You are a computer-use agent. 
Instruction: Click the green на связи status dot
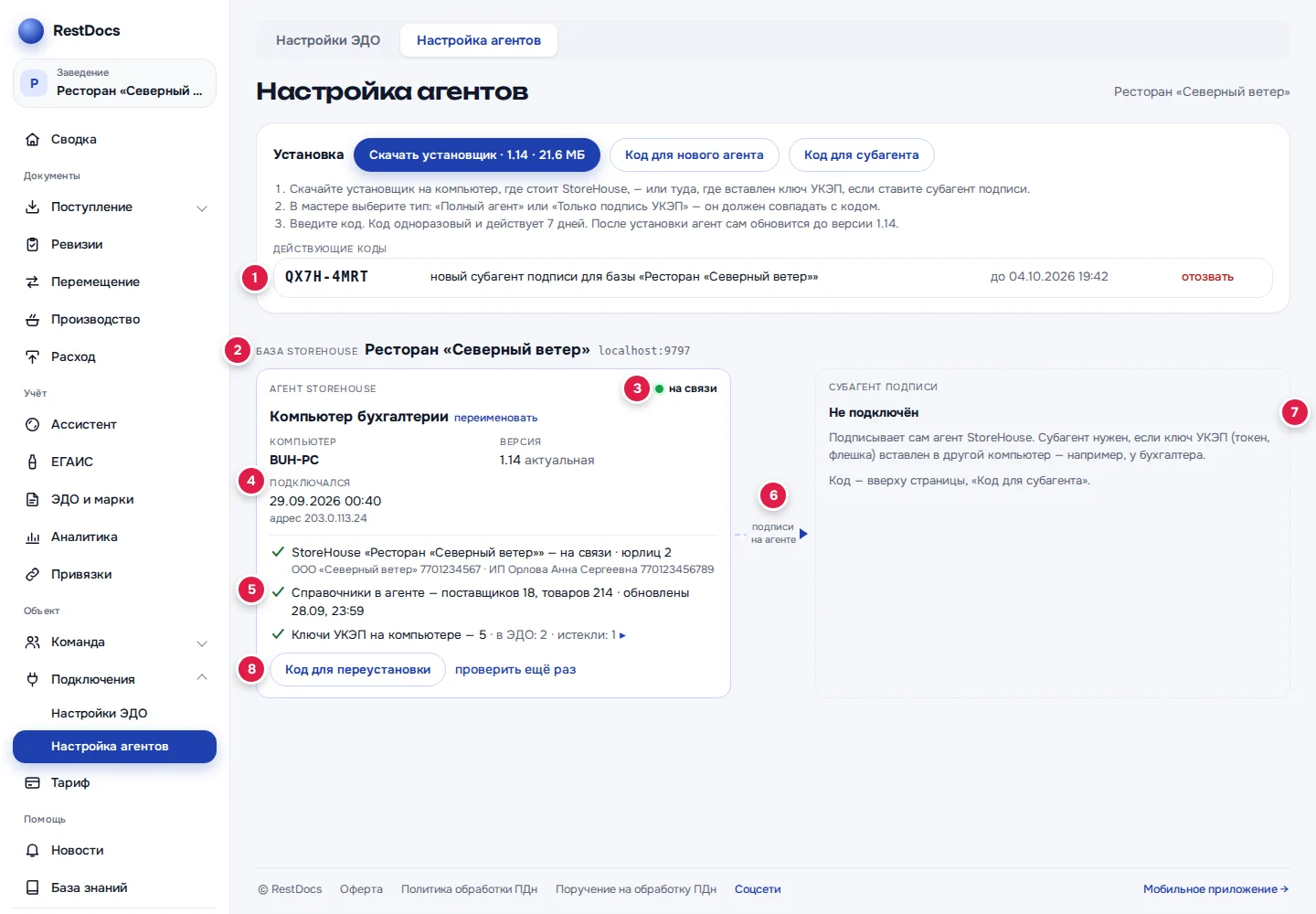[x=659, y=389]
